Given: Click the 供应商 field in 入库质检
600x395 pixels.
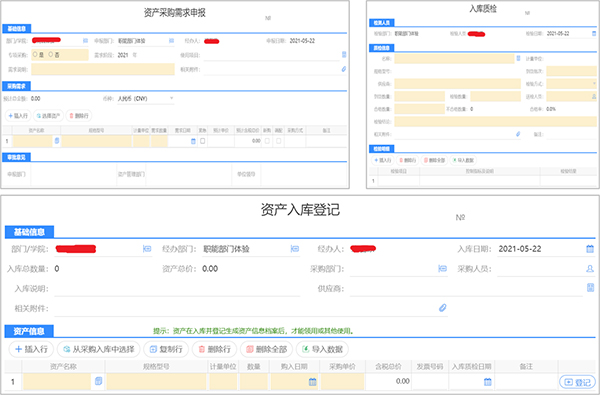Looking at the screenshot, I should pos(457,84).
